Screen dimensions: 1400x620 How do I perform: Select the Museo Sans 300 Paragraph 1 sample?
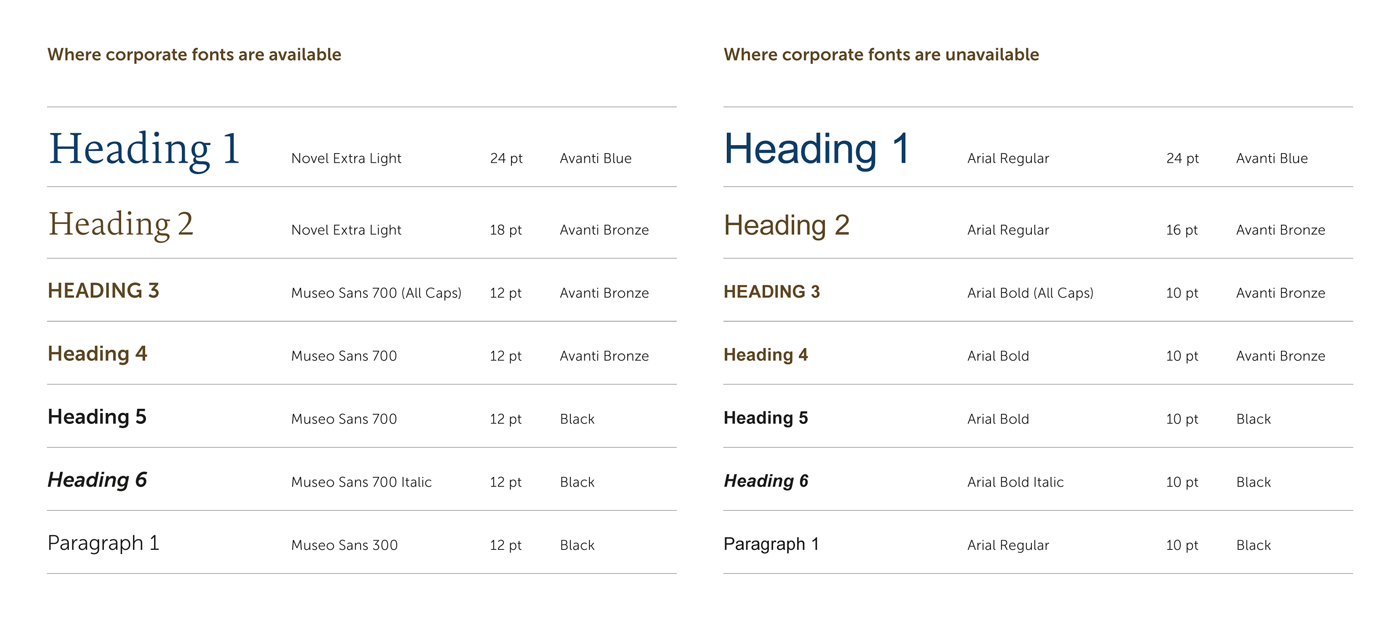[103, 543]
